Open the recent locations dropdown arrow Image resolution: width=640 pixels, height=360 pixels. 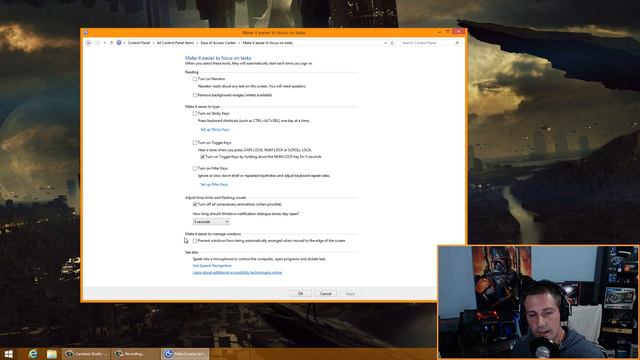[104, 43]
